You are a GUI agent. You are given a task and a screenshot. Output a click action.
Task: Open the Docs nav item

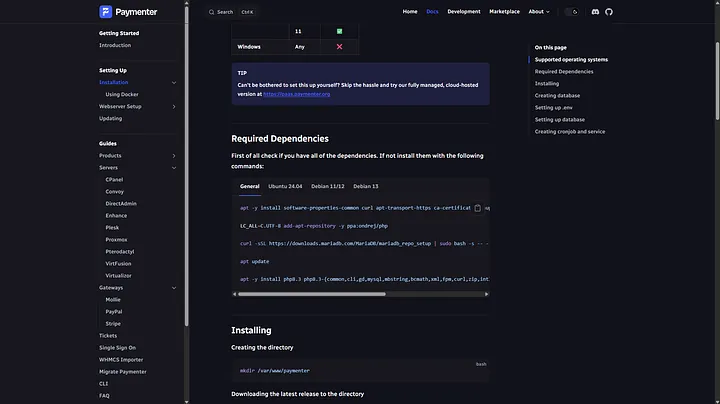coord(432,12)
